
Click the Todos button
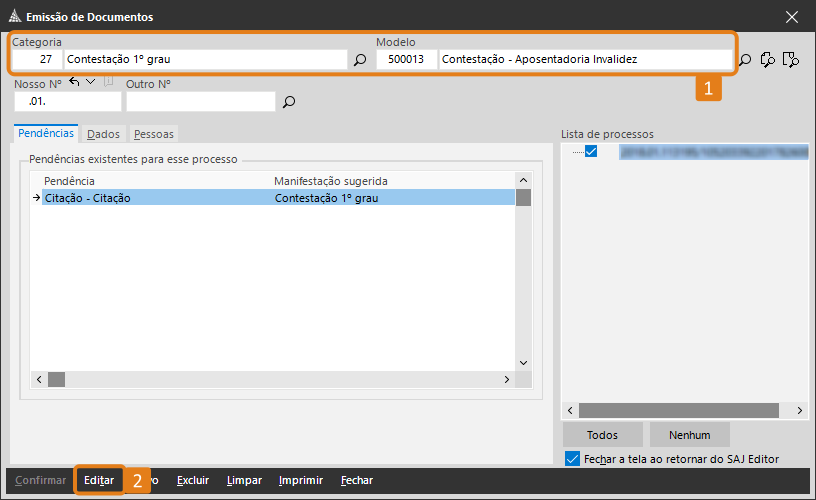point(602,435)
